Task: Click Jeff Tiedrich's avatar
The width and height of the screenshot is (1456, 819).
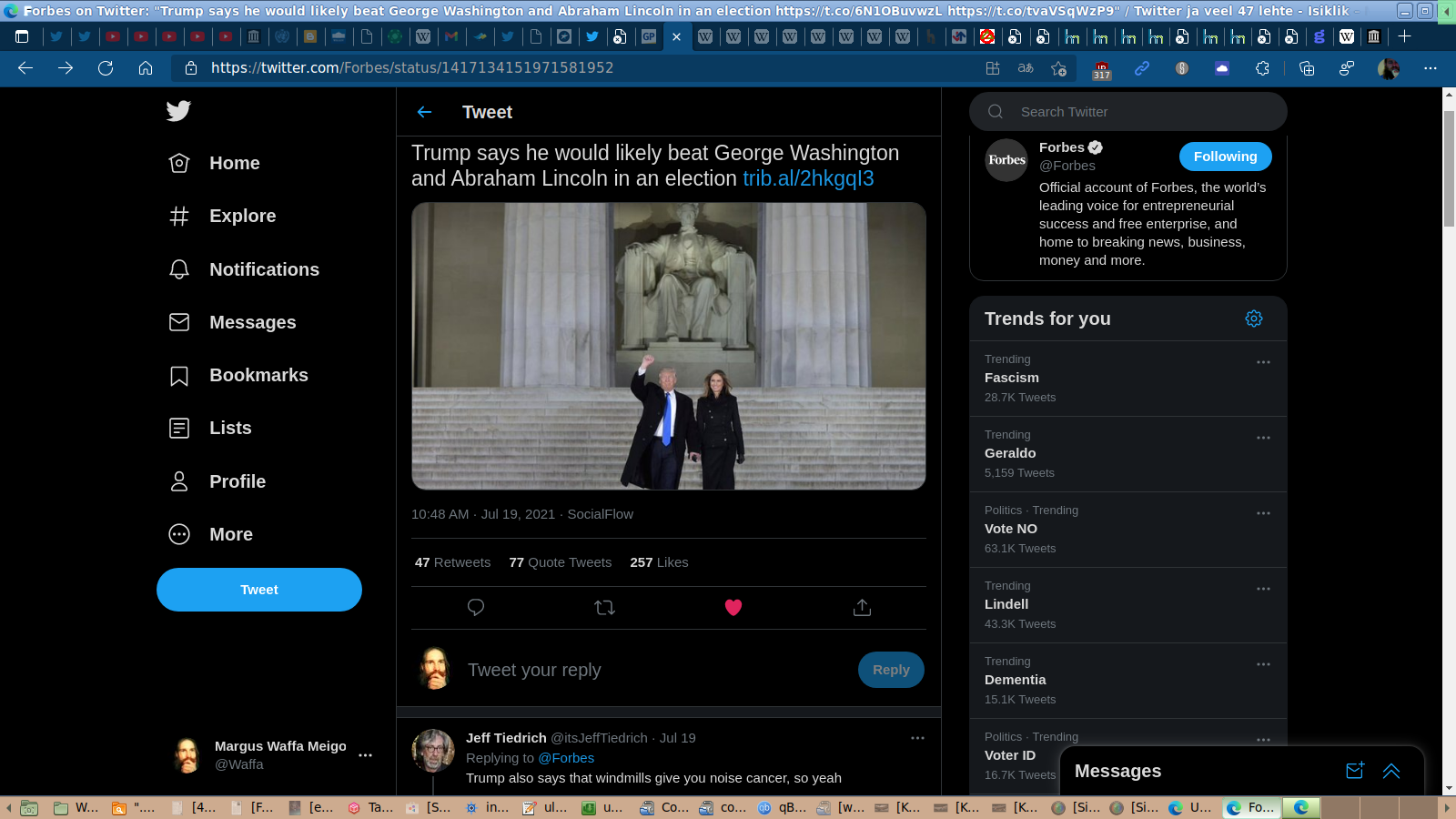Action: (x=433, y=751)
